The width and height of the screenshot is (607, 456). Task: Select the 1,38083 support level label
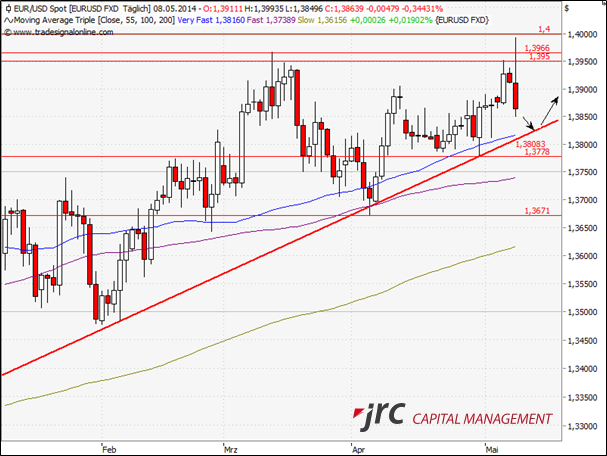[x=531, y=144]
